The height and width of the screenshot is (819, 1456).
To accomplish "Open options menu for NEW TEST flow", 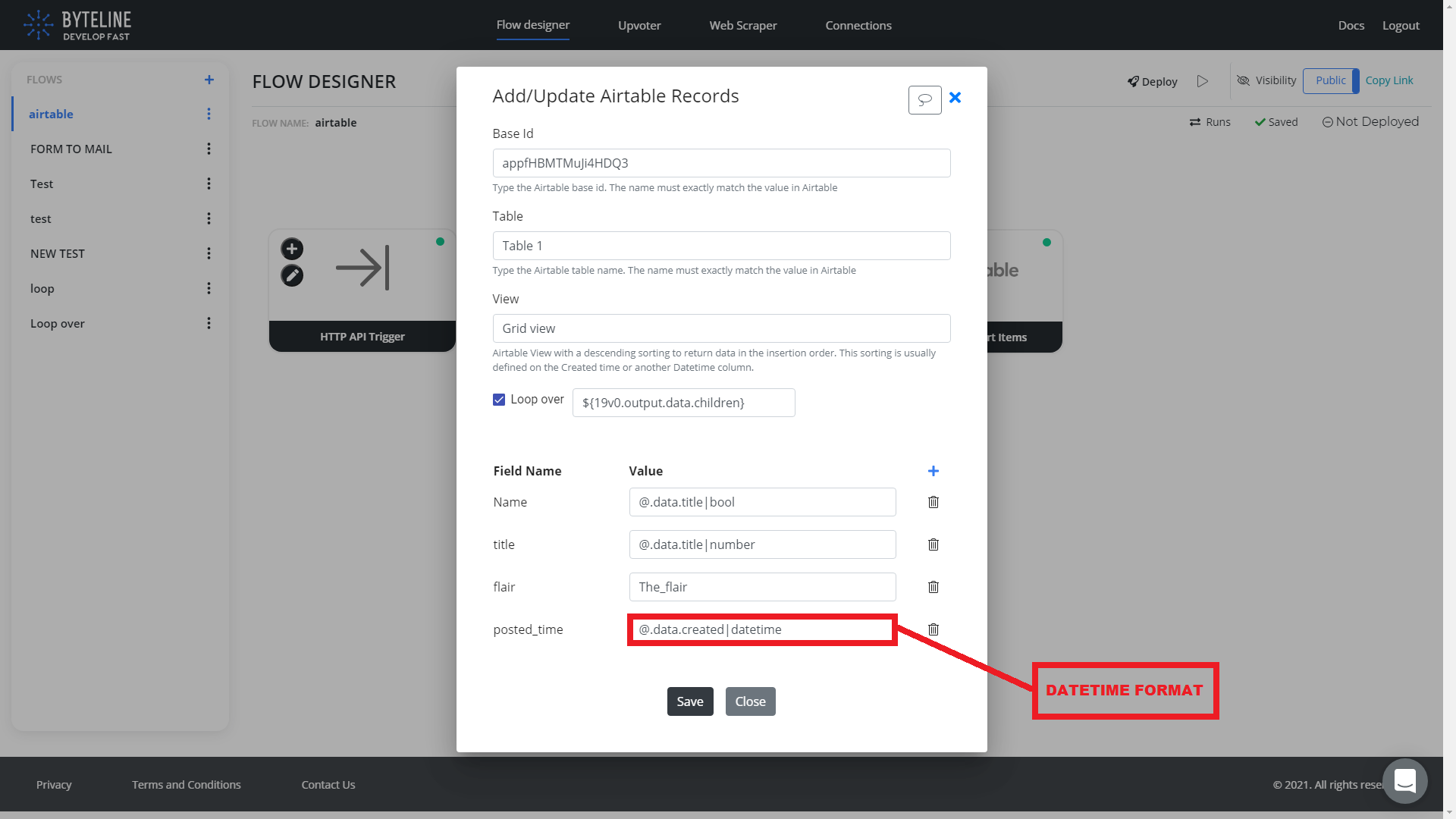I will click(209, 253).
